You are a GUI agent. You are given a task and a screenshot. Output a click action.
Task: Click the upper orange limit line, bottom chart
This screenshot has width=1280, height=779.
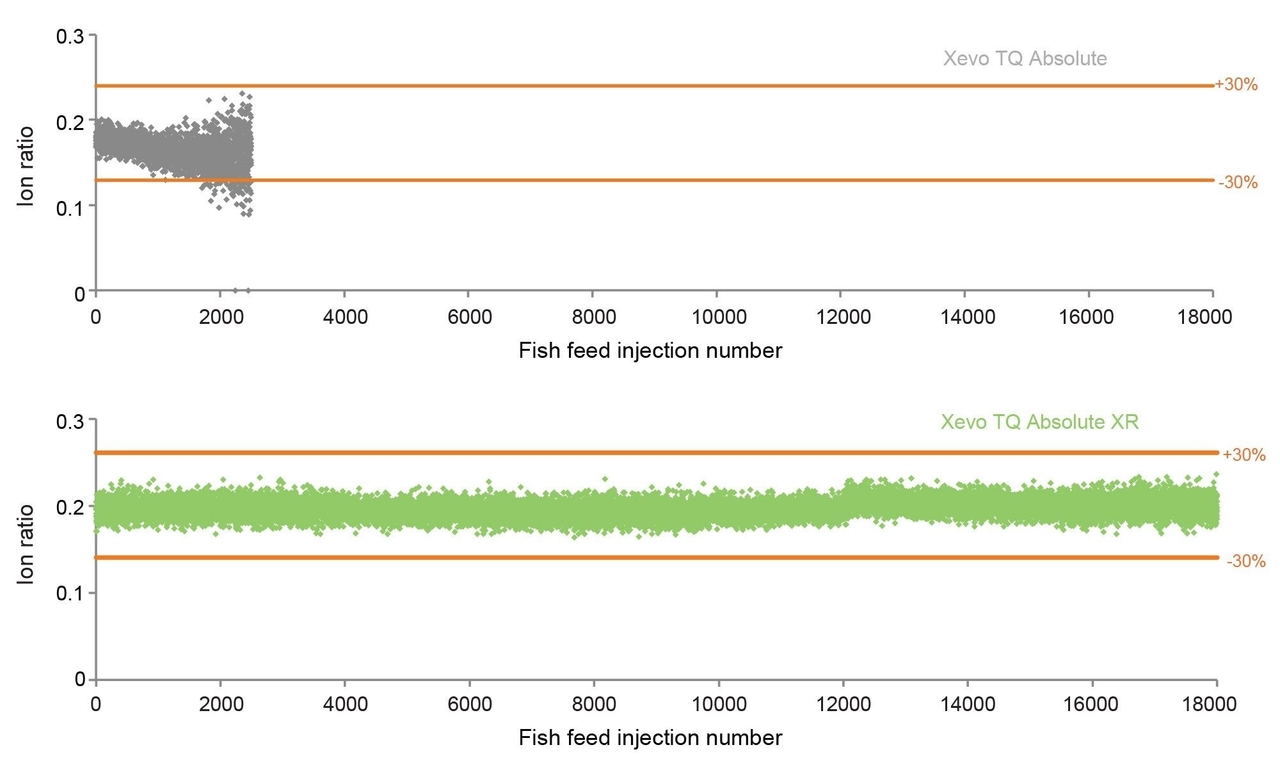point(657,453)
